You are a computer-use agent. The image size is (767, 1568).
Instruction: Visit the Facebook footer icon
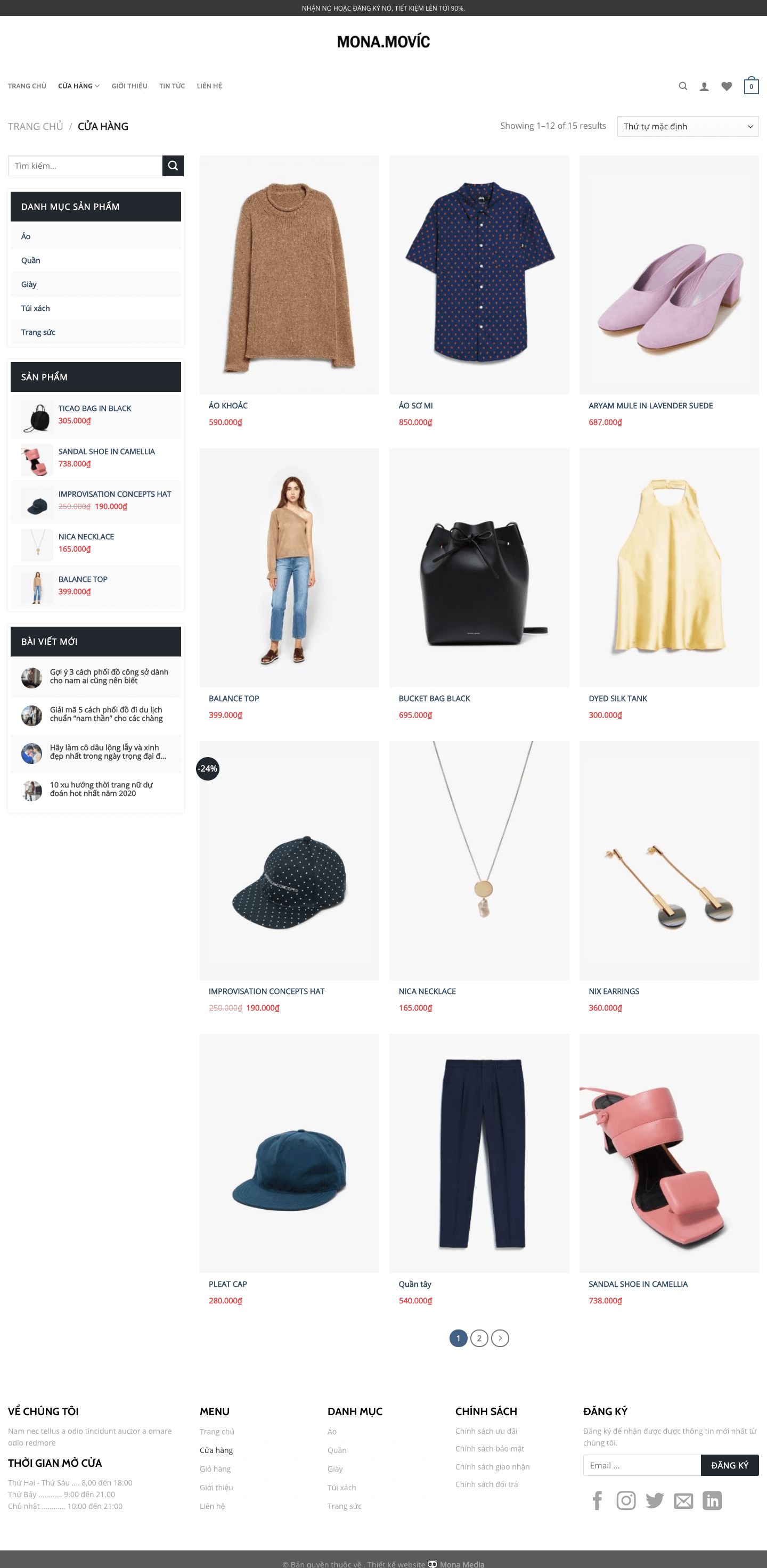pyautogui.click(x=597, y=1500)
